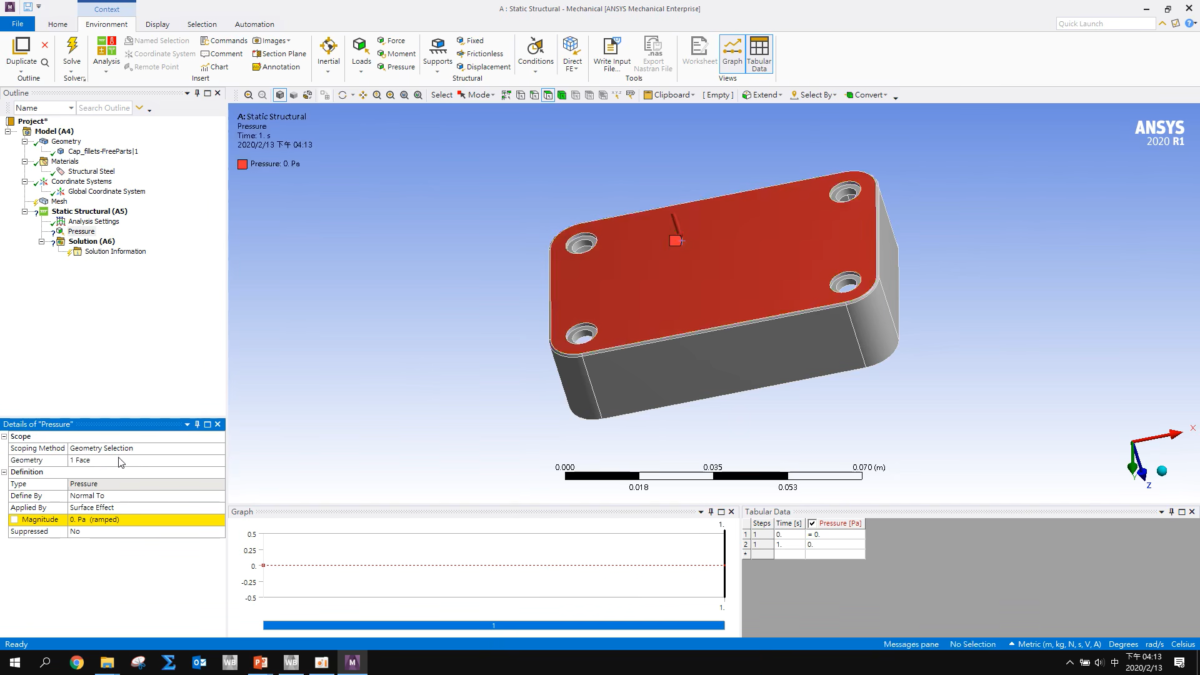Image resolution: width=1200 pixels, height=675 pixels.
Task: Open the Name filter dropdown in Outline
Action: coord(71,107)
